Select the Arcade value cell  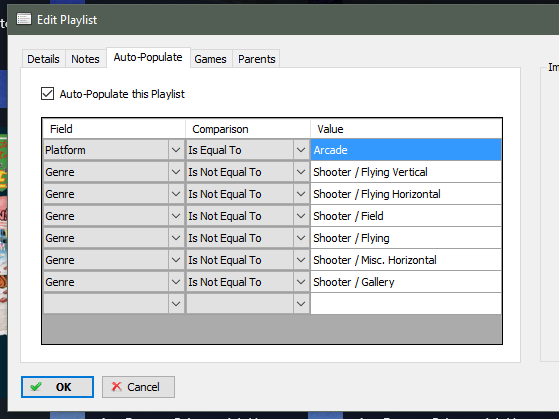click(x=406, y=150)
